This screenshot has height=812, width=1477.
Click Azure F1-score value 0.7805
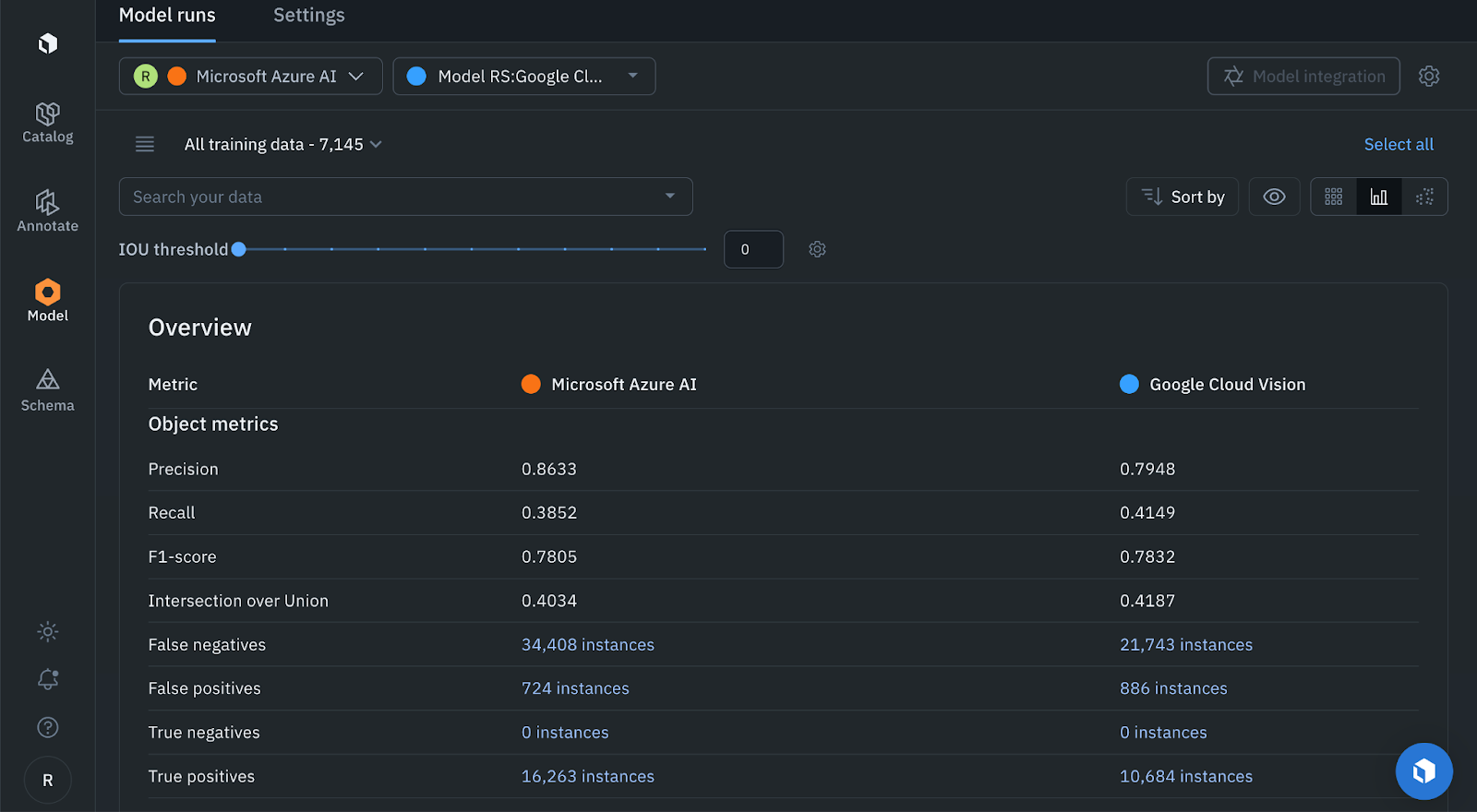pyautogui.click(x=549, y=557)
